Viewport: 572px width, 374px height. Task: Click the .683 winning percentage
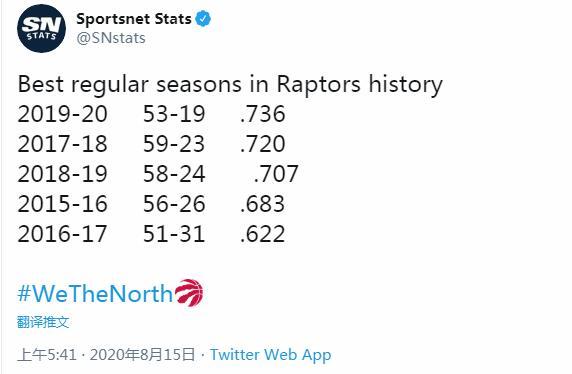coord(262,203)
